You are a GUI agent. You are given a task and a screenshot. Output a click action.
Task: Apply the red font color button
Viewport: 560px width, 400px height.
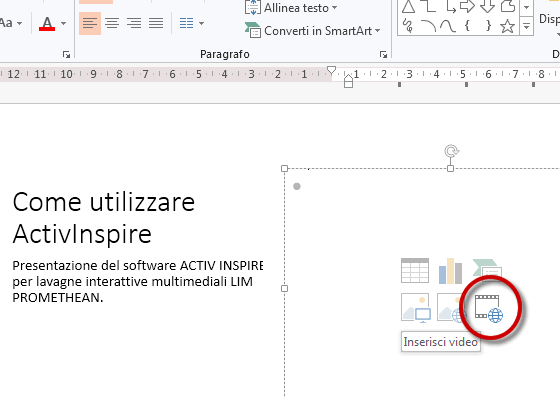(47, 24)
